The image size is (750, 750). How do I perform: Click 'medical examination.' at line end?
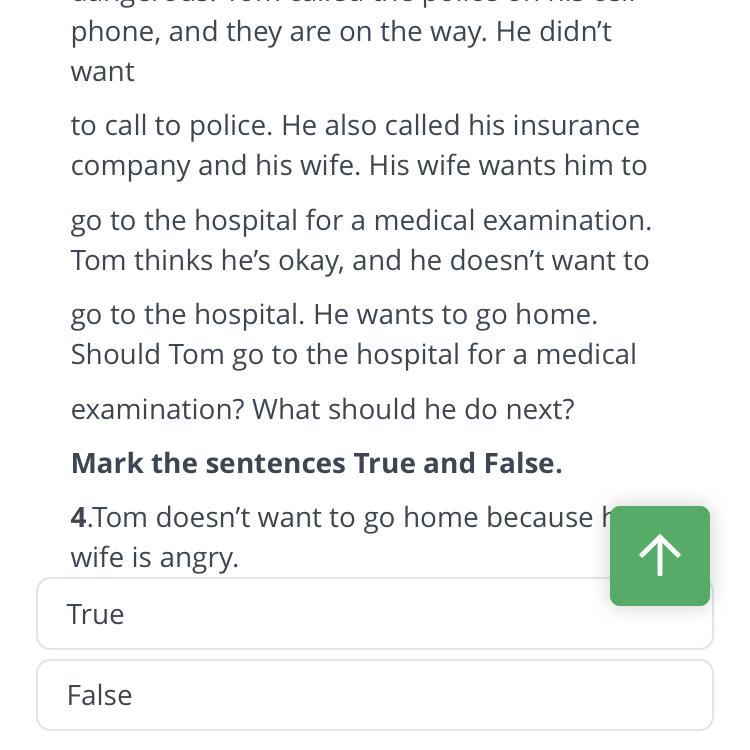(x=513, y=221)
